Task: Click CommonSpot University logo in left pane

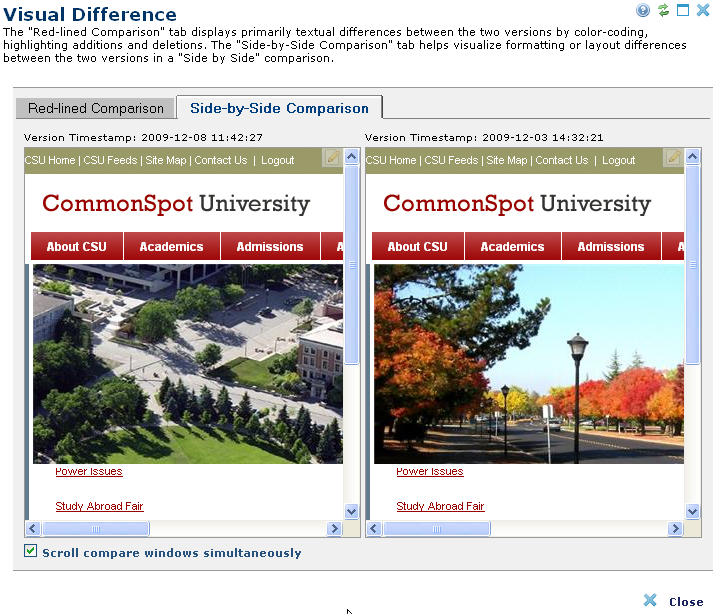Action: point(176,203)
